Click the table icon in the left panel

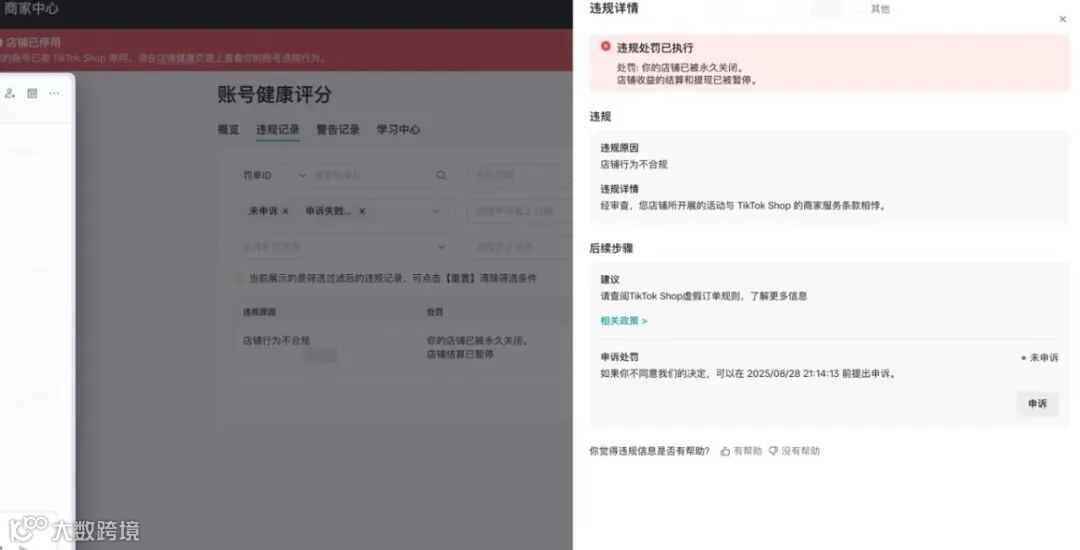(x=32, y=94)
